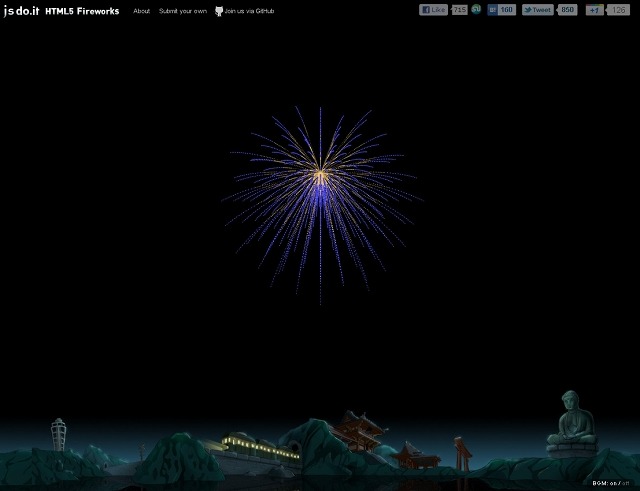
Task: Open the Submit your own page
Action: click(x=183, y=11)
